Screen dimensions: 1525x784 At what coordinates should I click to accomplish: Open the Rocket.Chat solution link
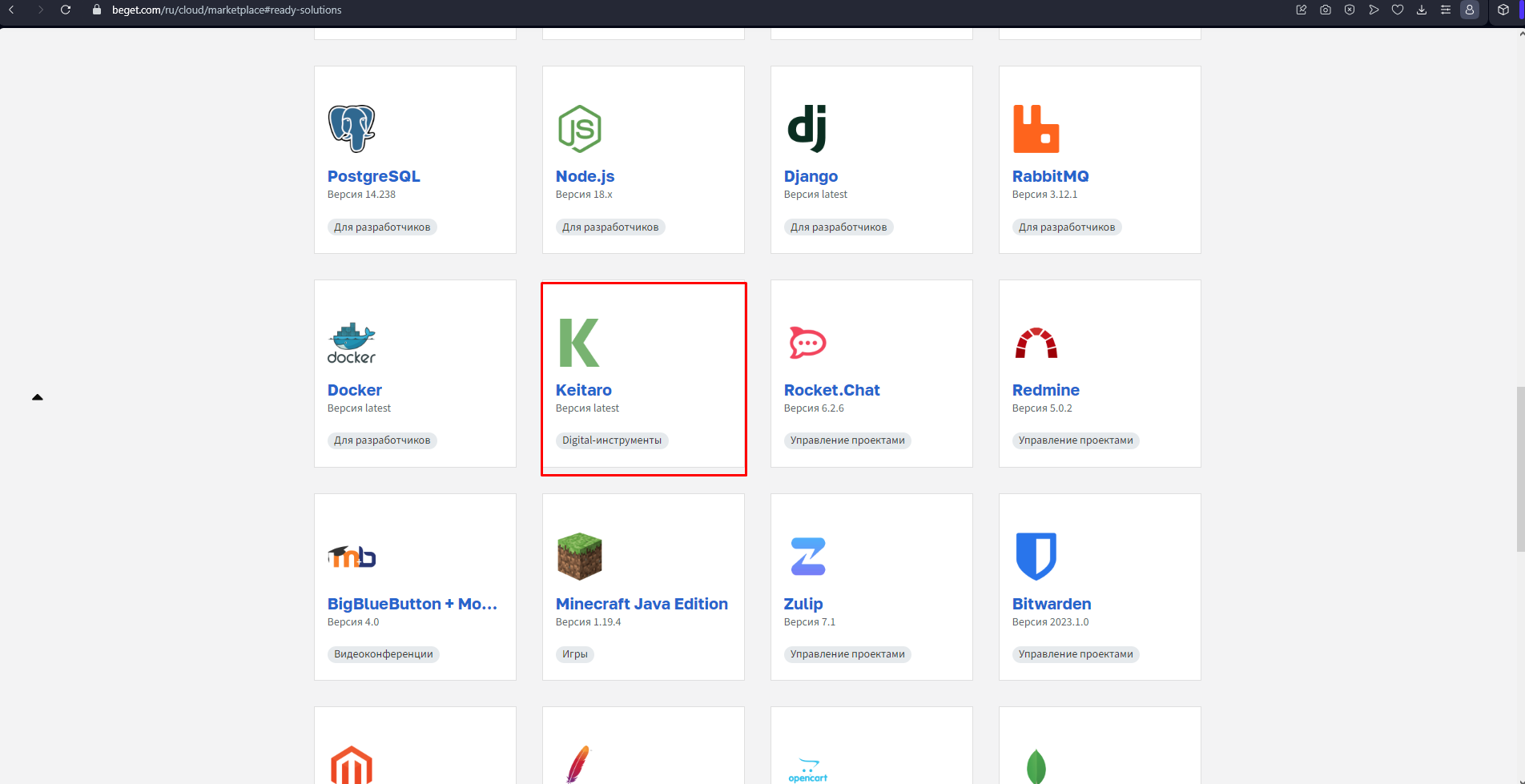click(832, 390)
